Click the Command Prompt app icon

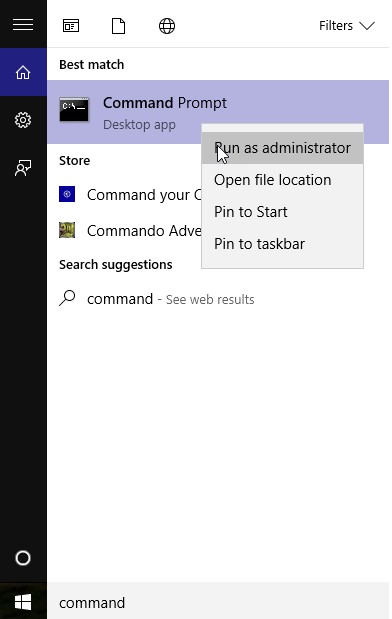click(74, 109)
